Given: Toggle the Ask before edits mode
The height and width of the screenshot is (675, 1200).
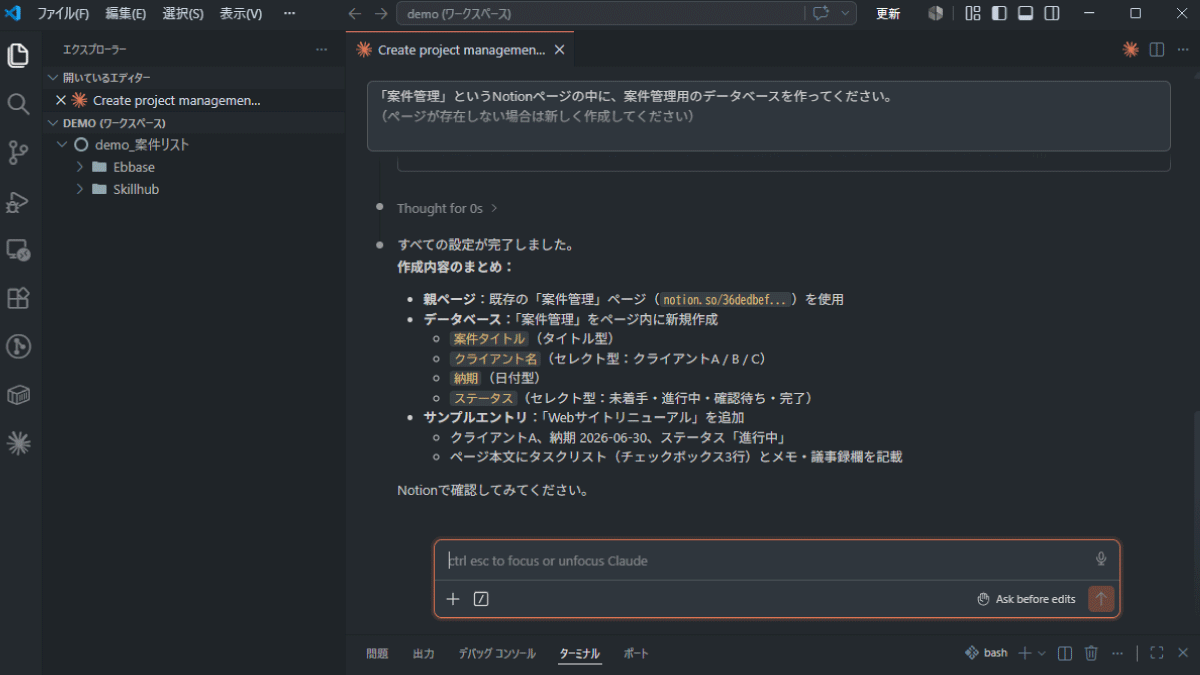Looking at the screenshot, I should tap(1026, 599).
